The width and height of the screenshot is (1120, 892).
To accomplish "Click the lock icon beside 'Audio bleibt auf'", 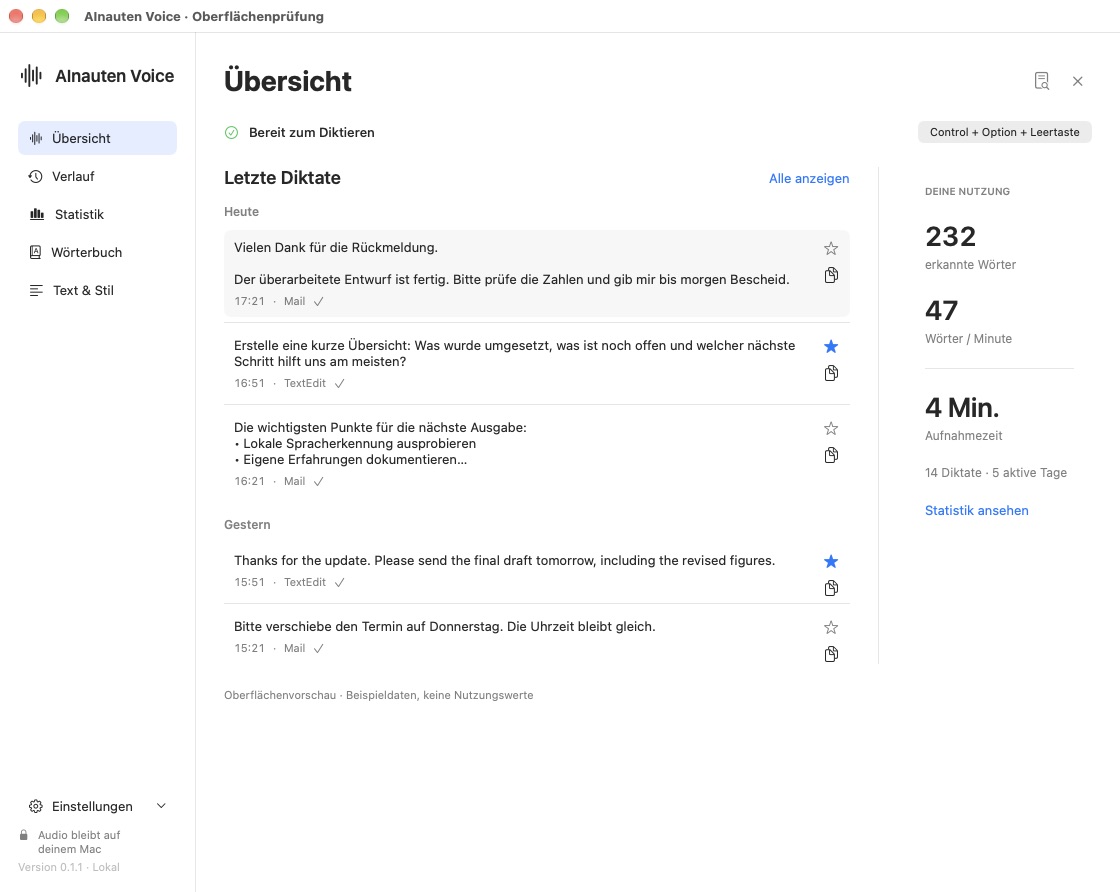I will tap(24, 835).
